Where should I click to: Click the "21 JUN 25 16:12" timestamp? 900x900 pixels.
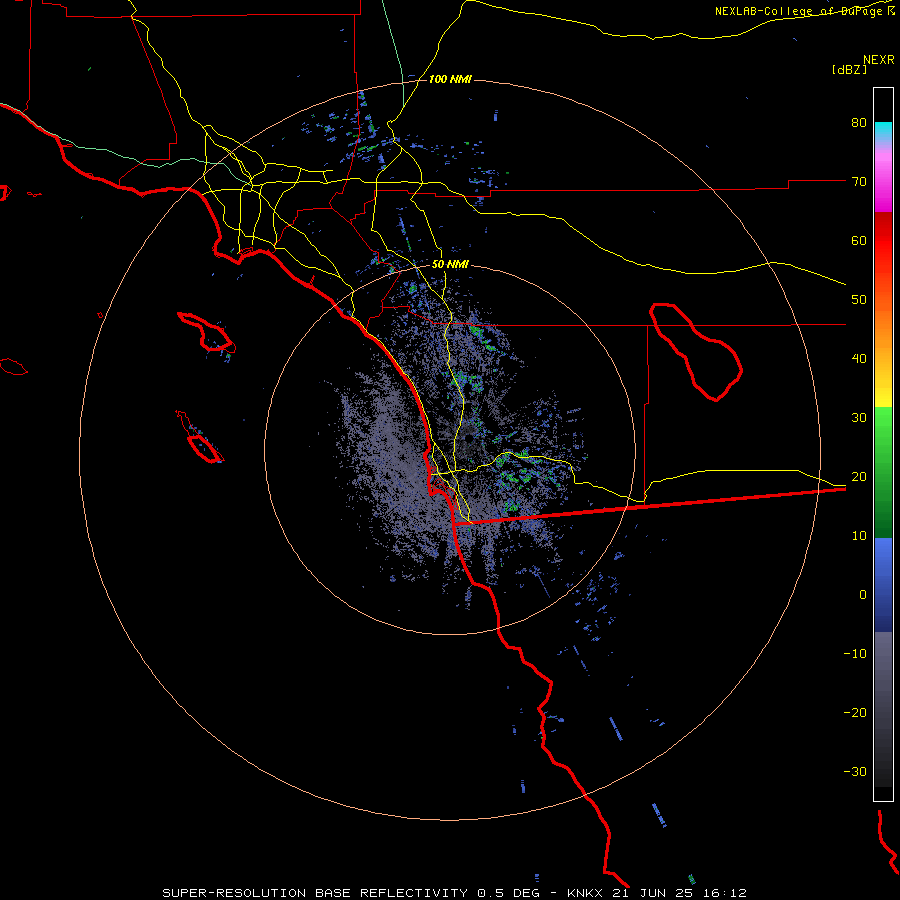[x=682, y=893]
